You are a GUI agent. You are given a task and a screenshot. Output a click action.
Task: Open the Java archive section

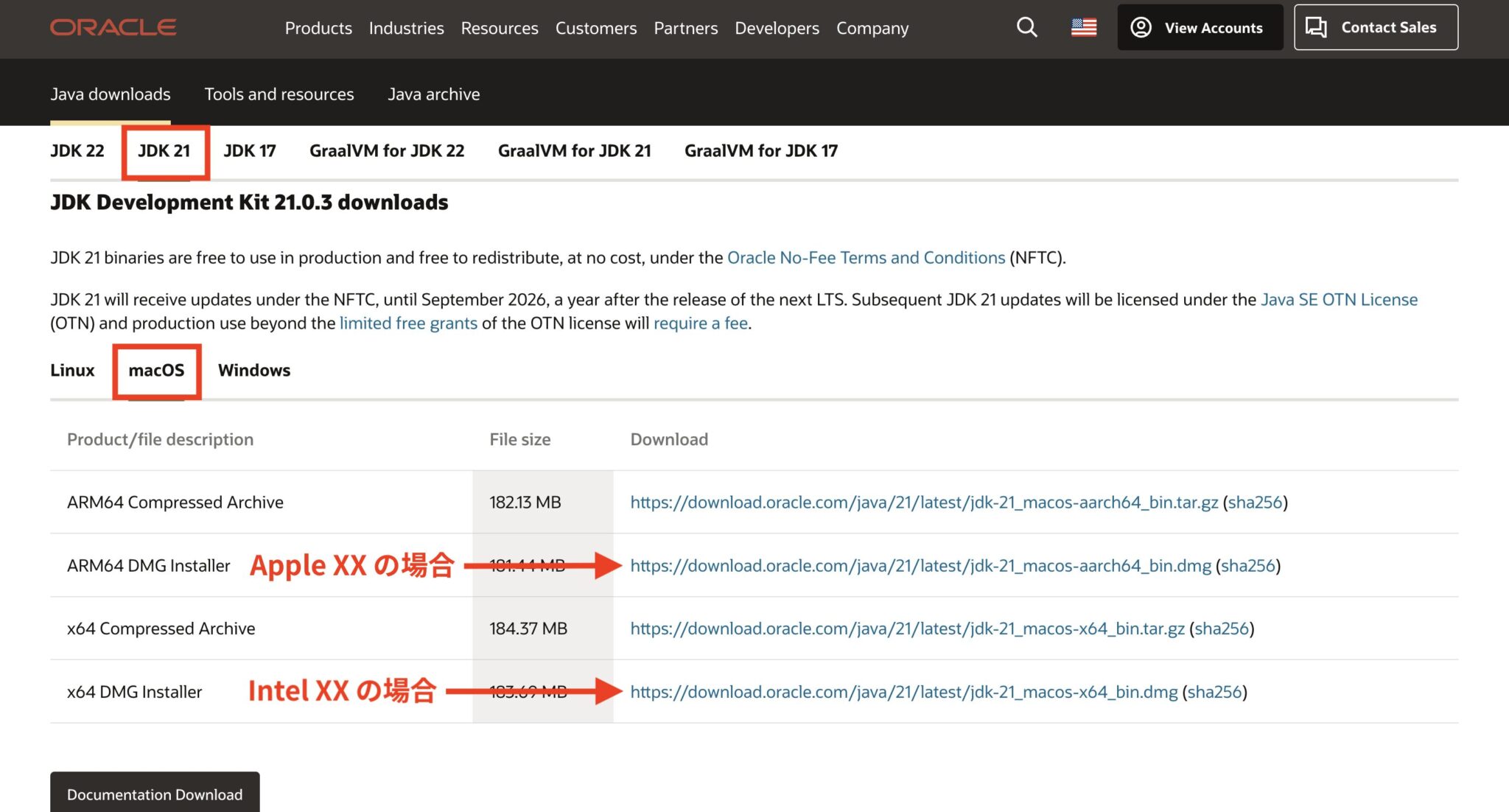click(434, 94)
